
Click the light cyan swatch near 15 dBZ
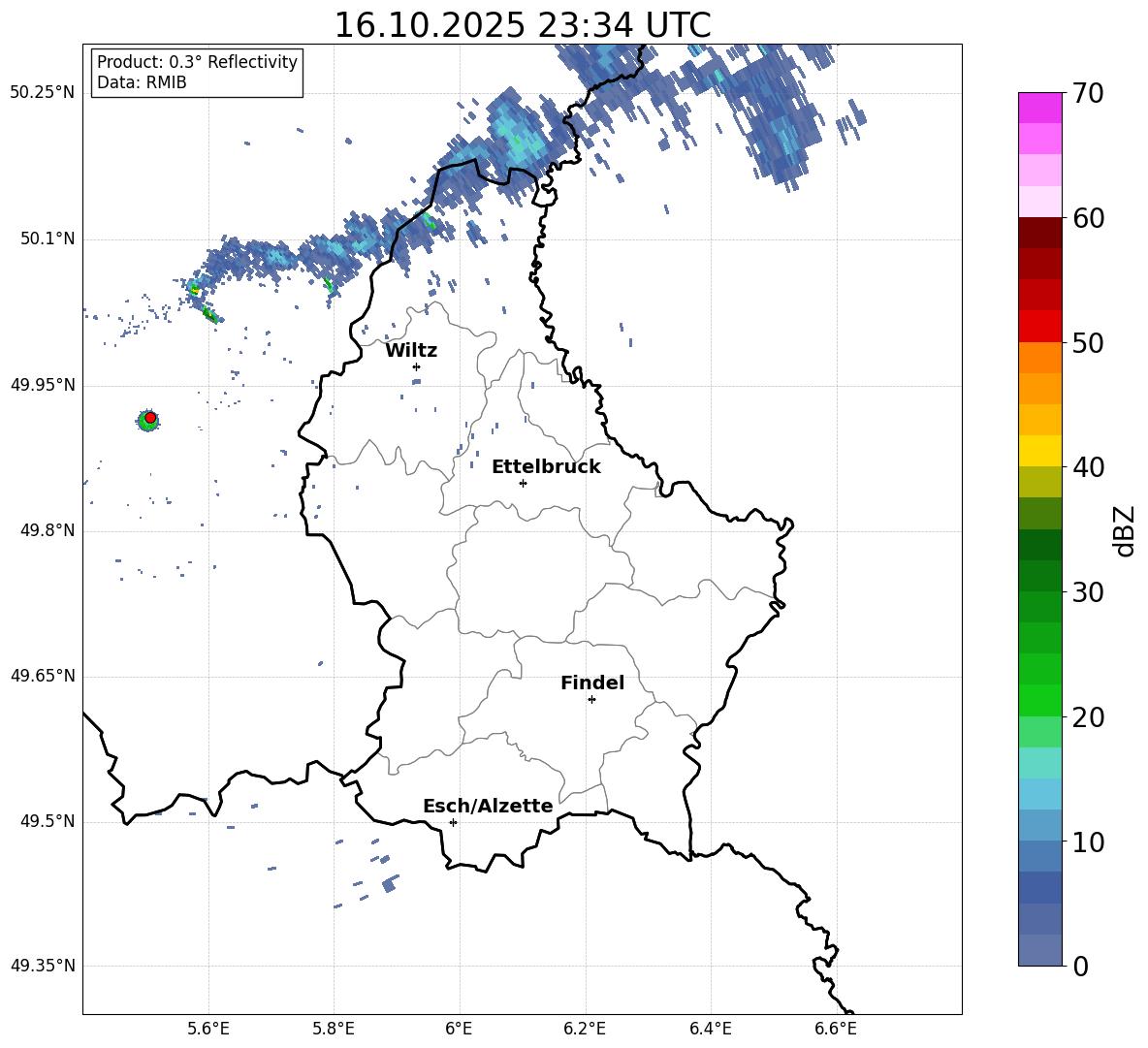pos(1039,763)
